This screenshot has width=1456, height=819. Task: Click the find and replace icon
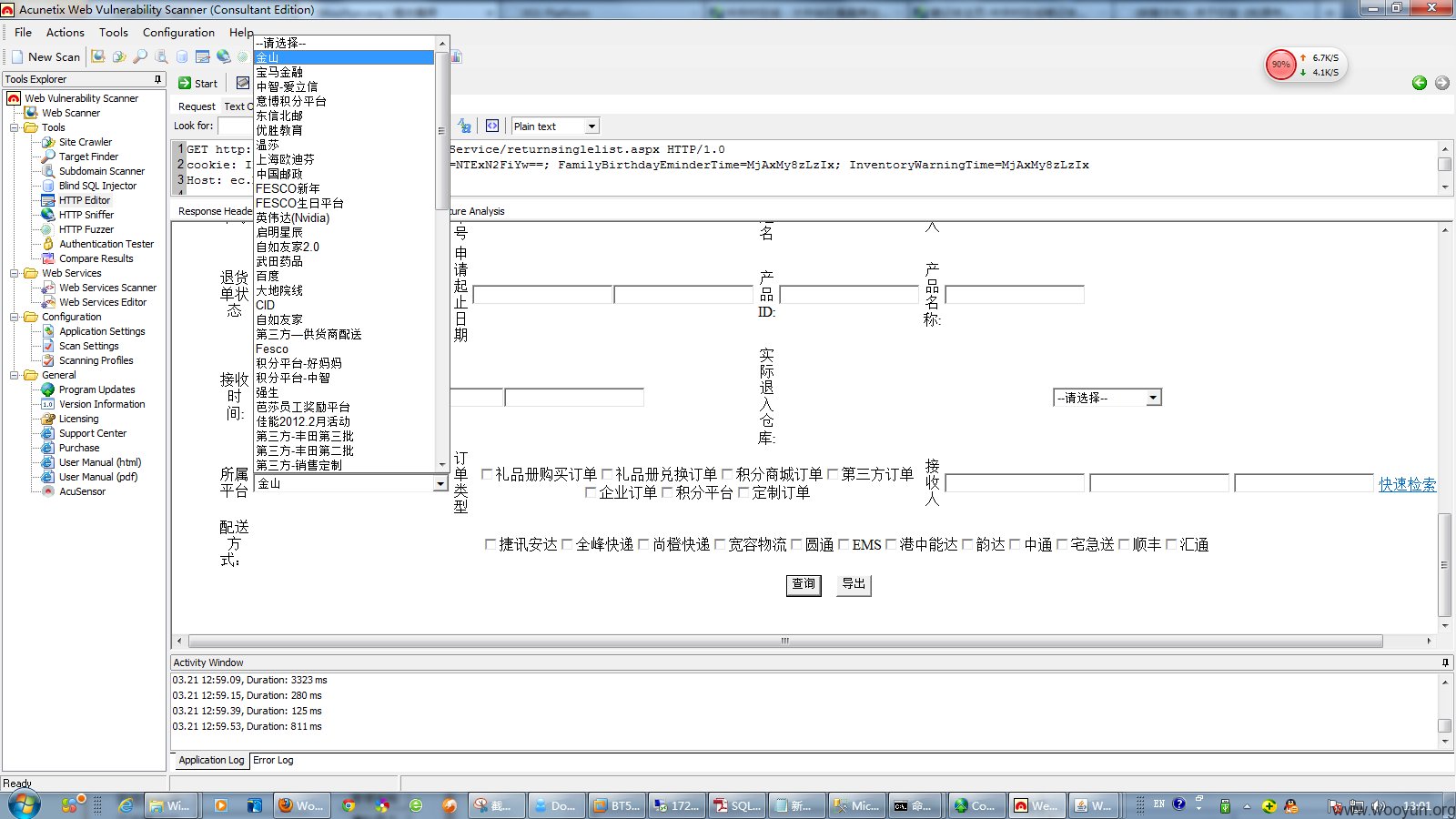click(465, 126)
